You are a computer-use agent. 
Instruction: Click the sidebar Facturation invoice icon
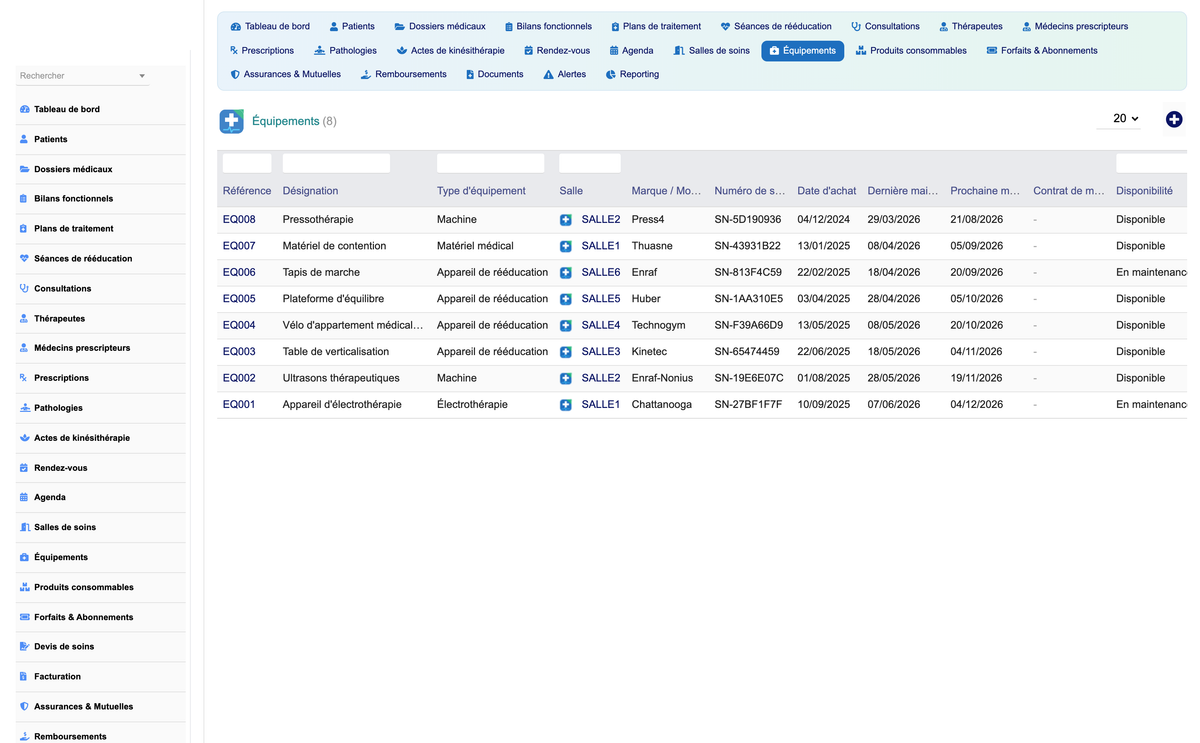[x=24, y=676]
